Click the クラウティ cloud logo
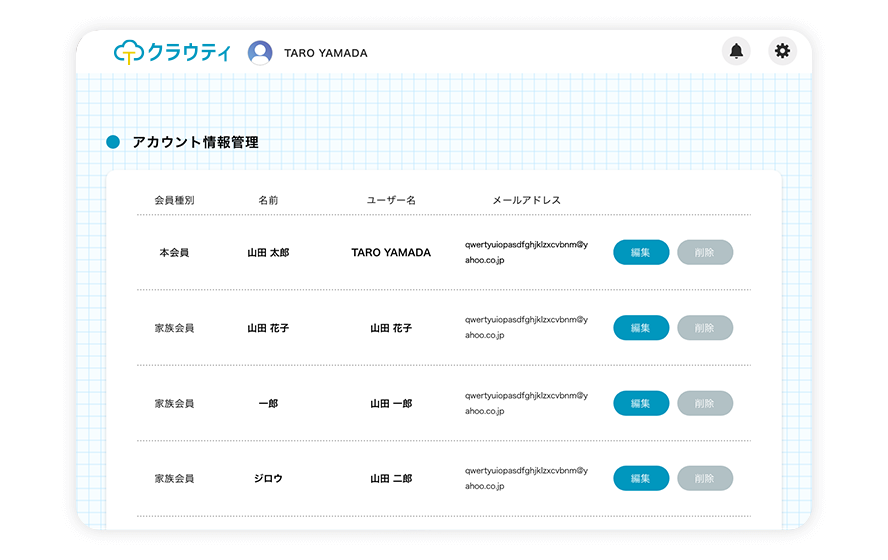 (171, 52)
